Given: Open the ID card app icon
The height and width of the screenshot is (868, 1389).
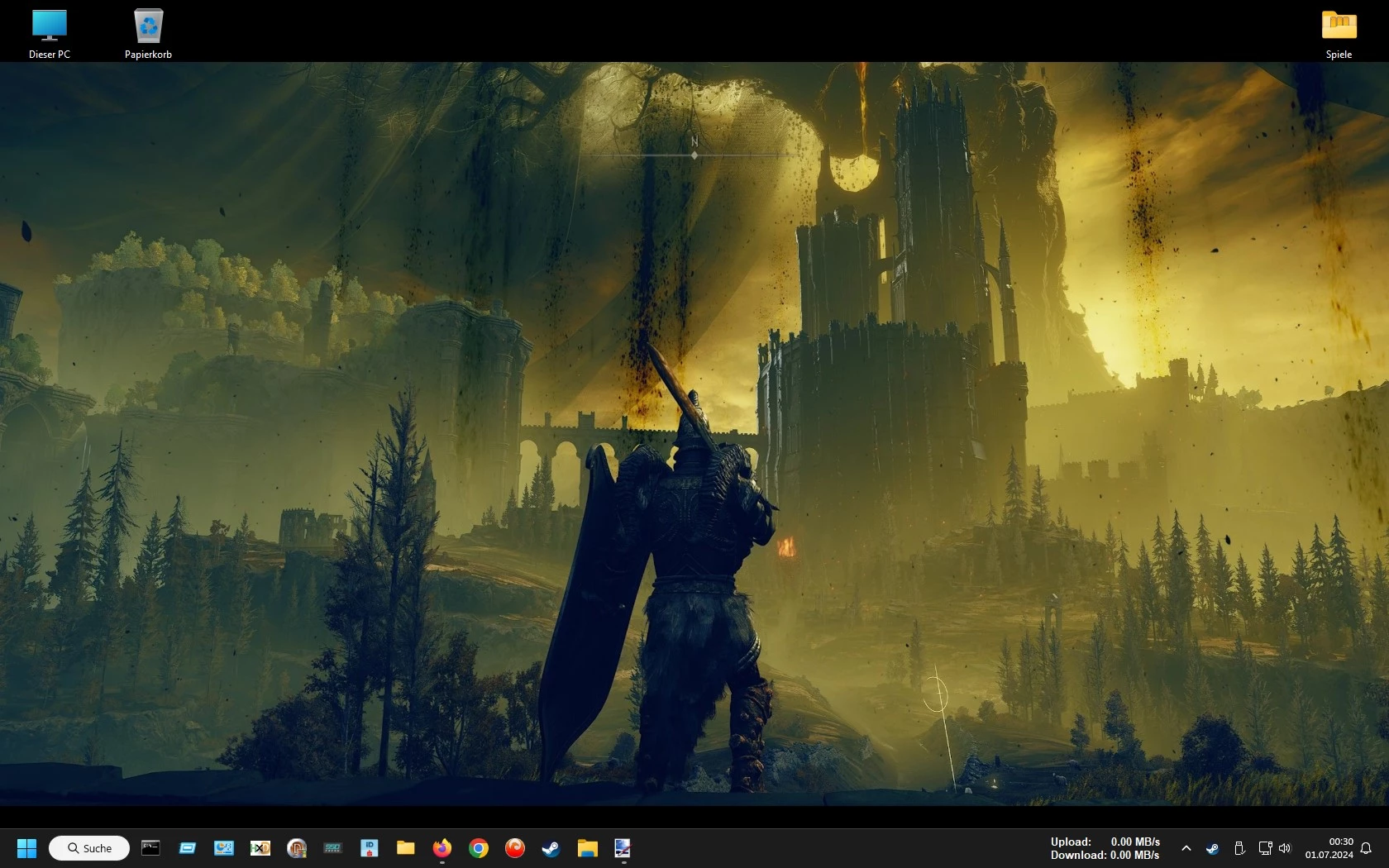Looking at the screenshot, I should click(369, 848).
